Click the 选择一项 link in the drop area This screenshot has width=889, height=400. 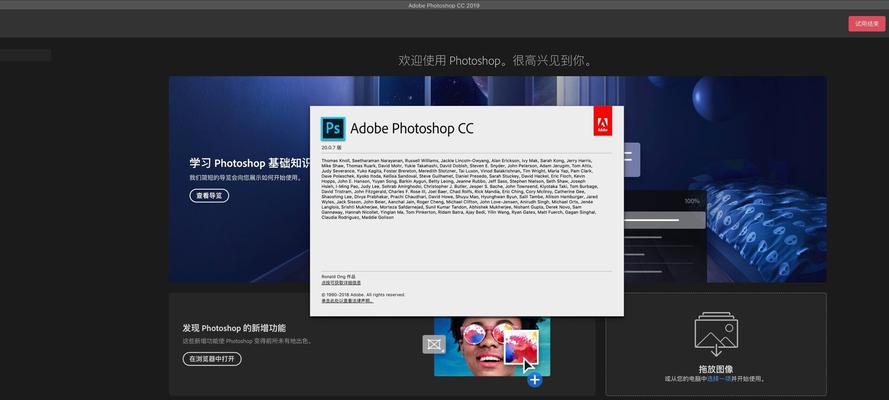coord(719,378)
